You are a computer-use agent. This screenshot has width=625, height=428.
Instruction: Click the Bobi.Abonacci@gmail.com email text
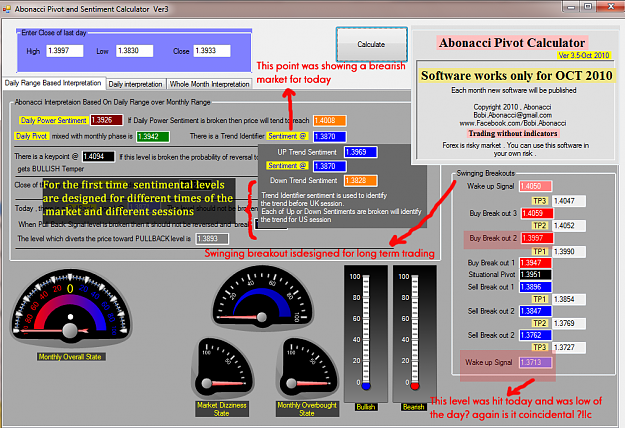513,115
